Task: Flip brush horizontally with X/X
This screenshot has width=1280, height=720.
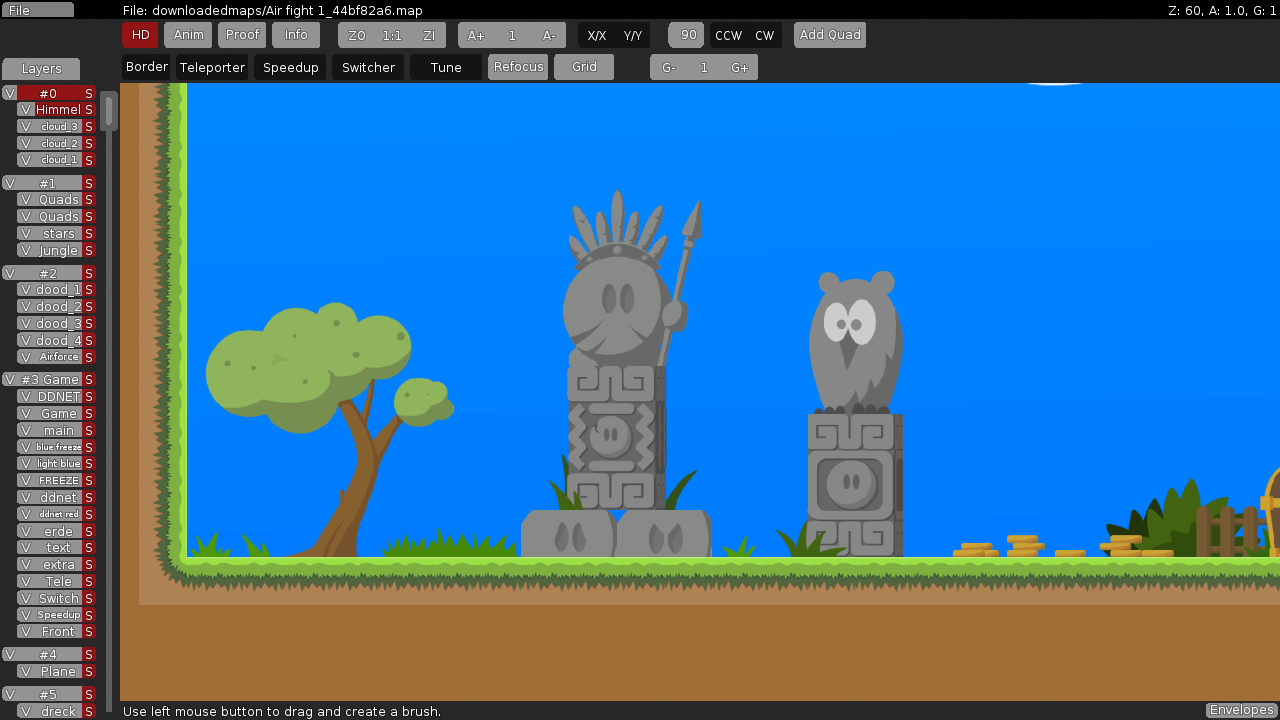Action: (x=596, y=35)
